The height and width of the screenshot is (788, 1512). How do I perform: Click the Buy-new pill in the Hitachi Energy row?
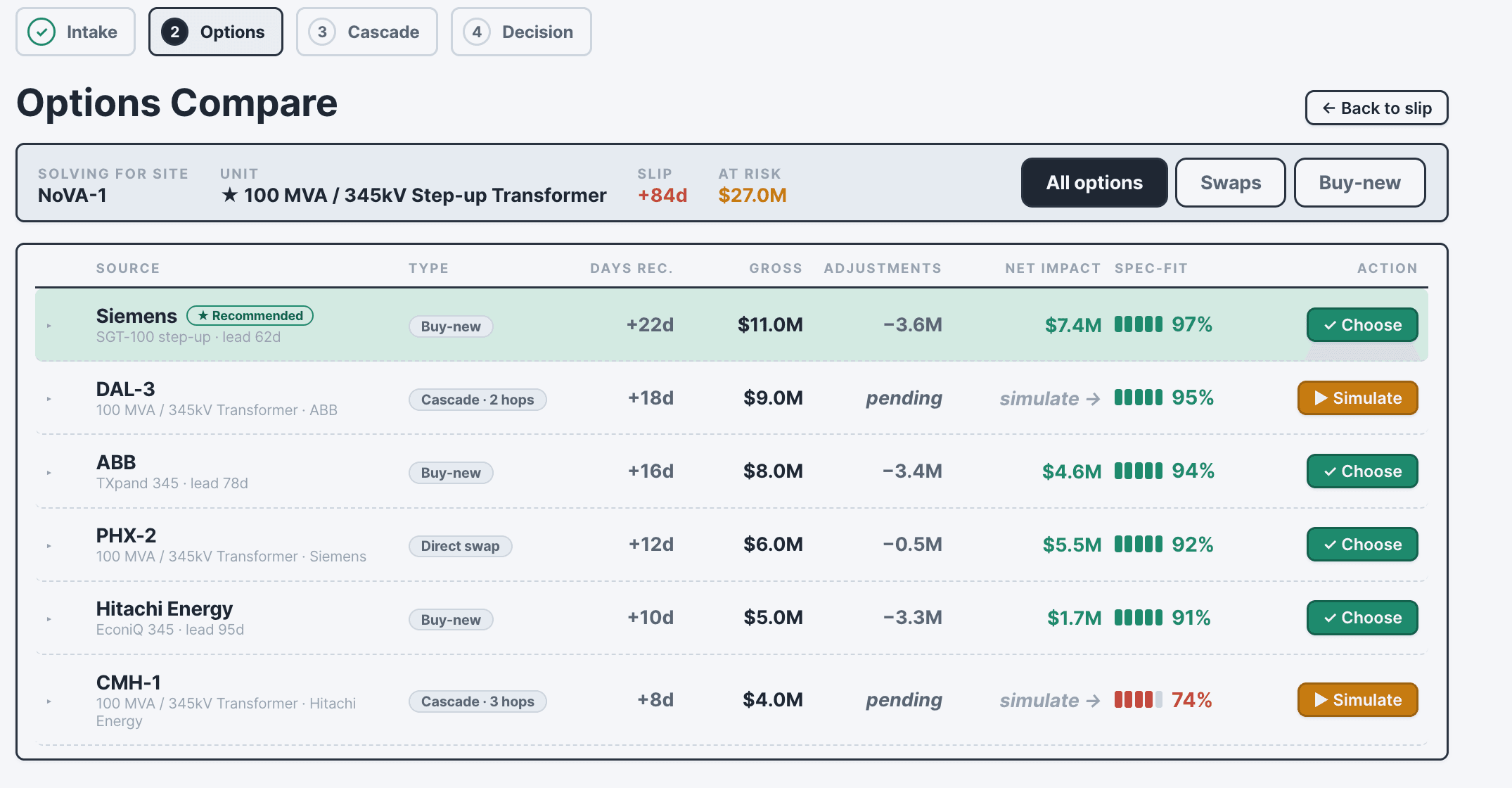pos(451,620)
